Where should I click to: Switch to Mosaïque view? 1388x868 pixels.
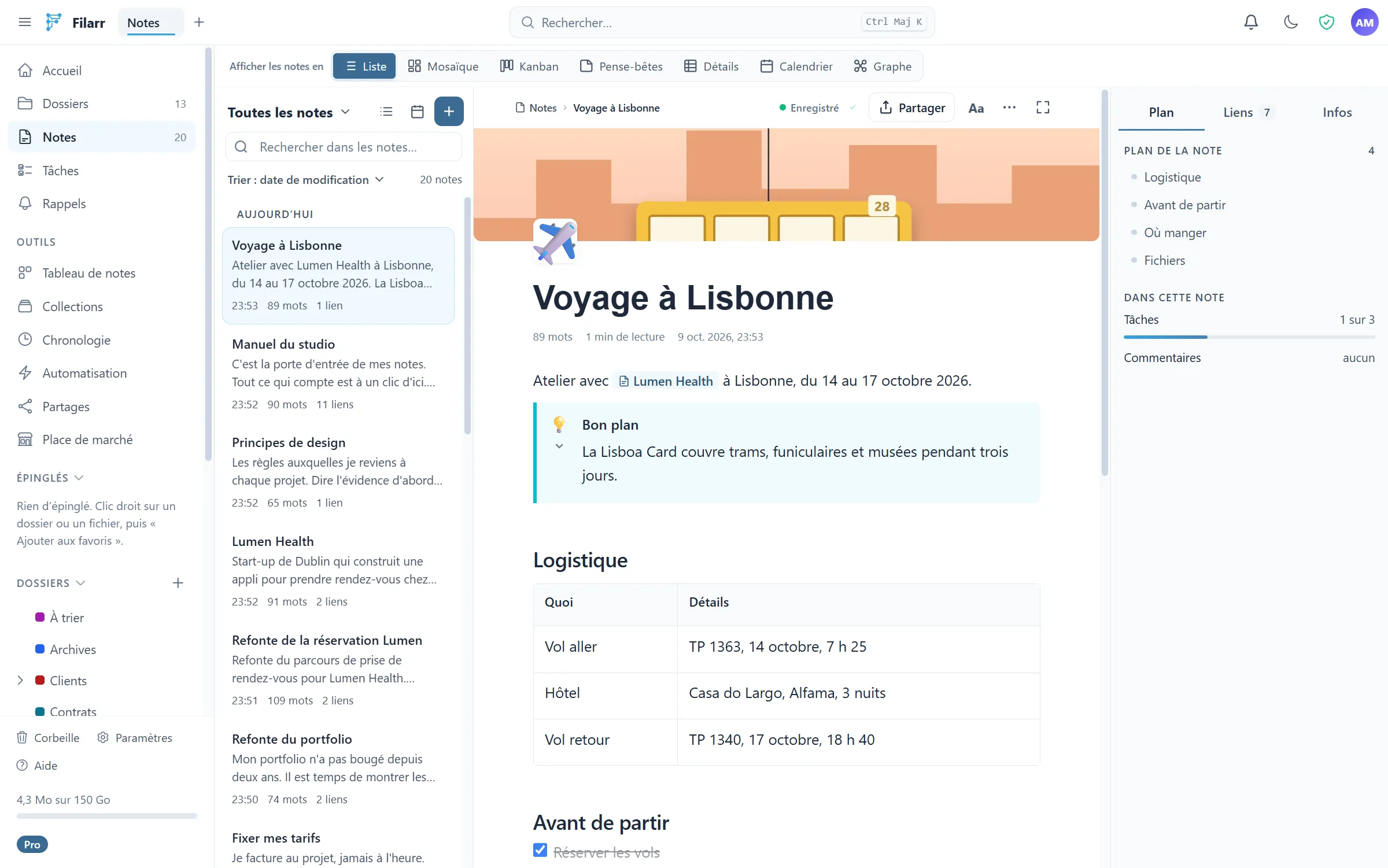pos(443,66)
